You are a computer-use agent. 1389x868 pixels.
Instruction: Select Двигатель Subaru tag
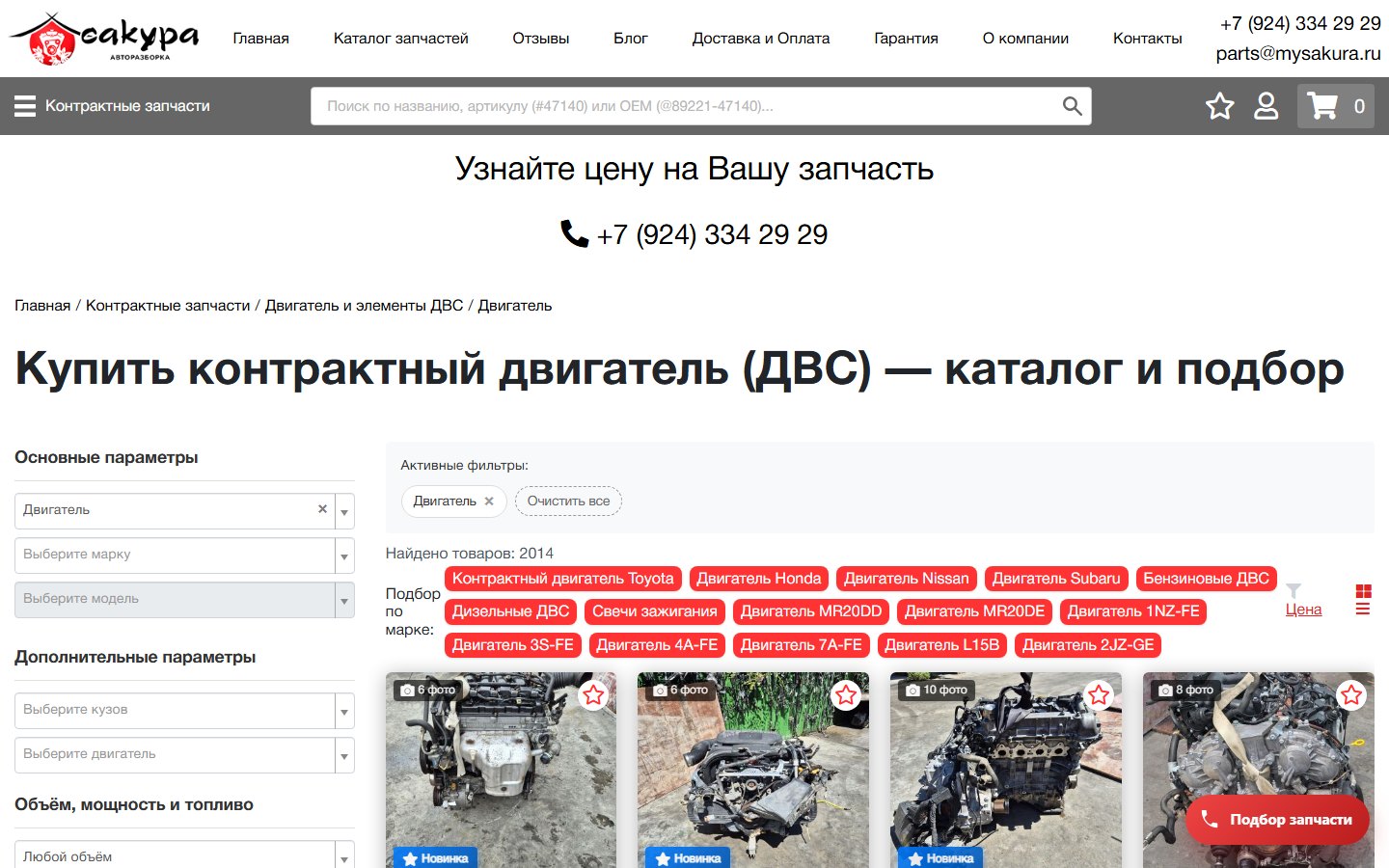(1056, 579)
